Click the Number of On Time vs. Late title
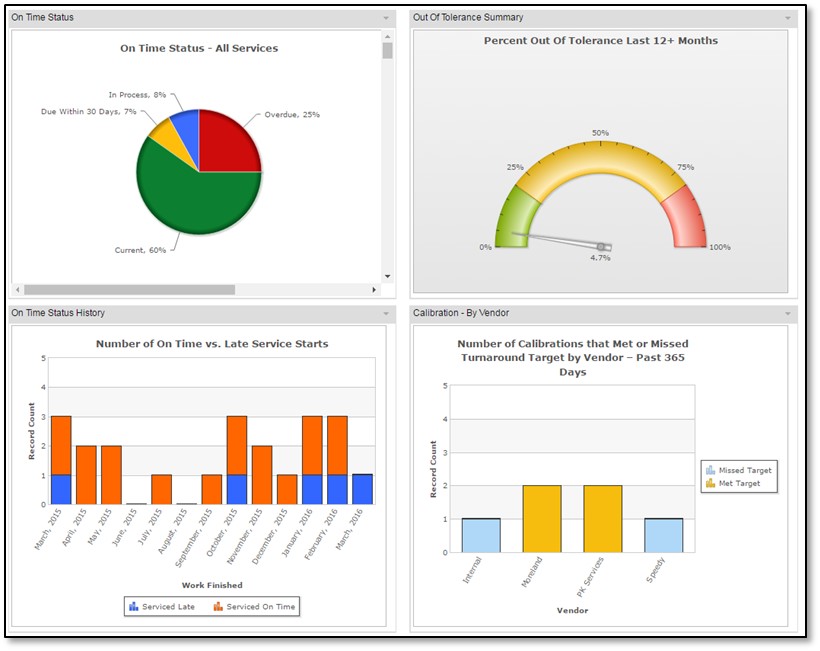820x651 pixels. coord(212,344)
